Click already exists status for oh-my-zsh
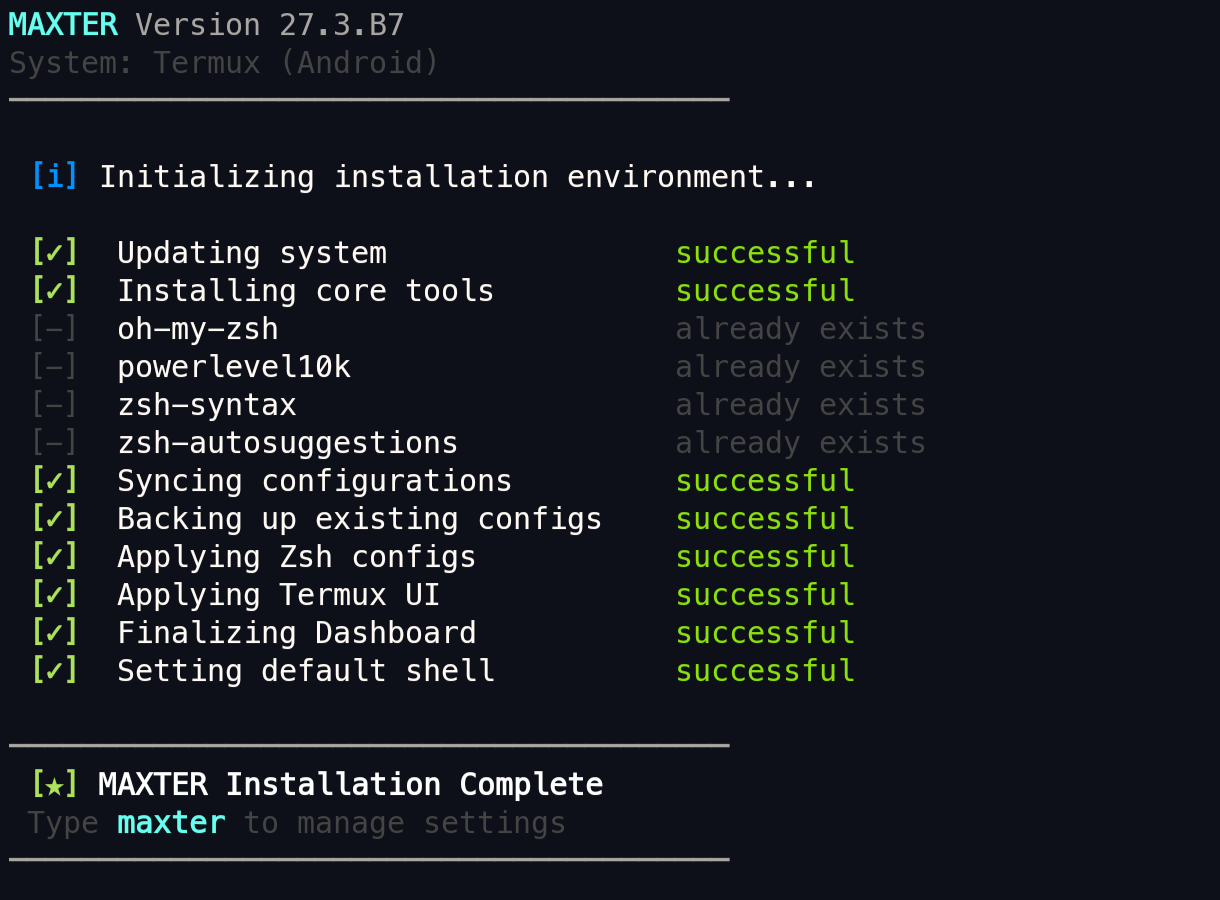This screenshot has width=1220, height=900. click(801, 329)
